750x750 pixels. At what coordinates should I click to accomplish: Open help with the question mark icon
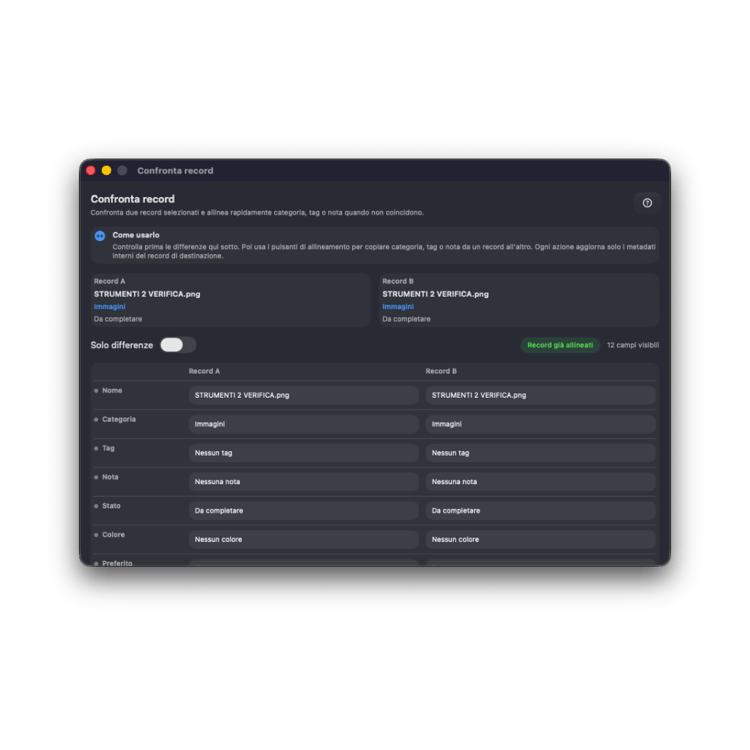647,203
